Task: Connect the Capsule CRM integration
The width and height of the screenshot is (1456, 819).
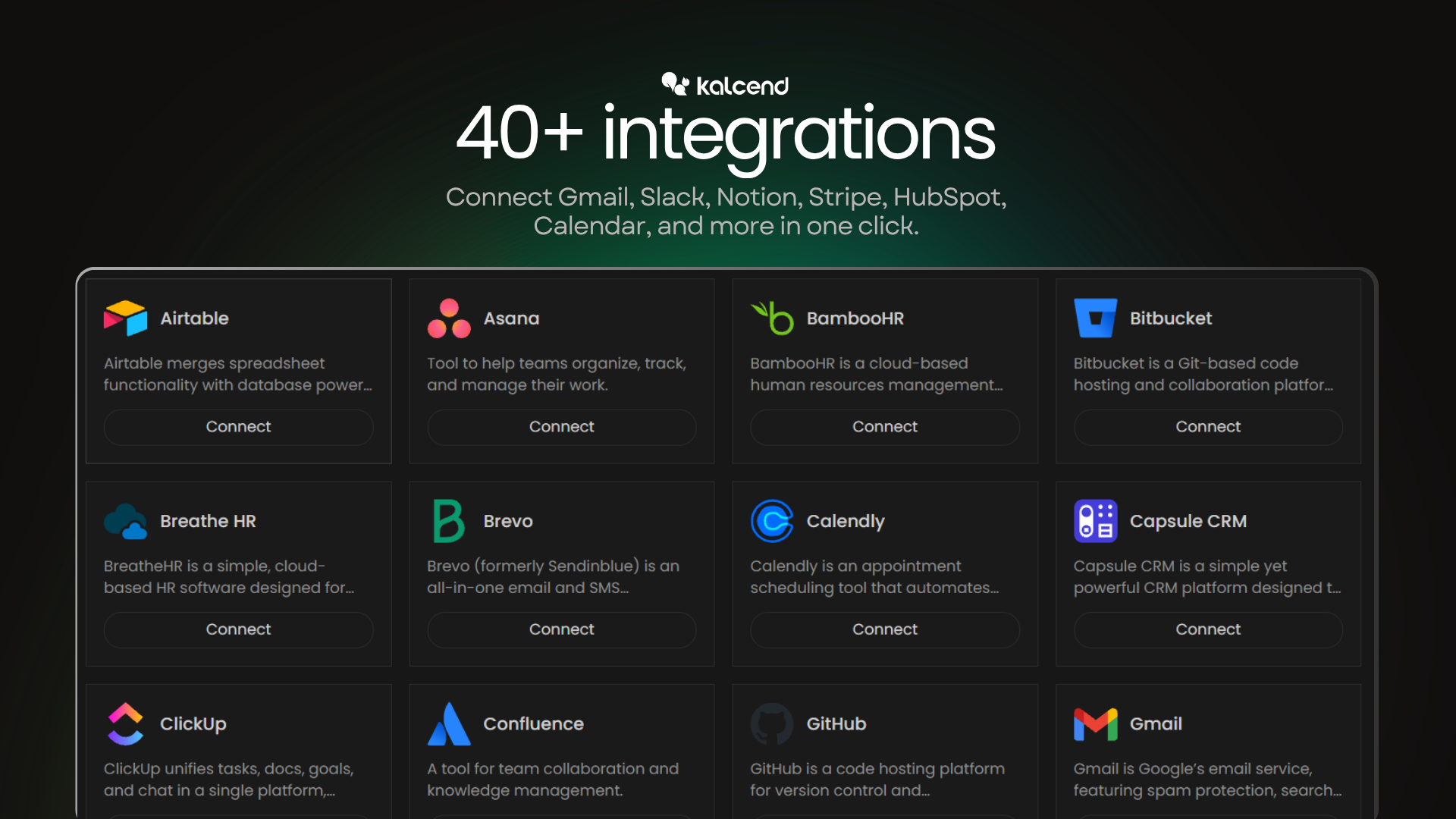Action: (1208, 629)
